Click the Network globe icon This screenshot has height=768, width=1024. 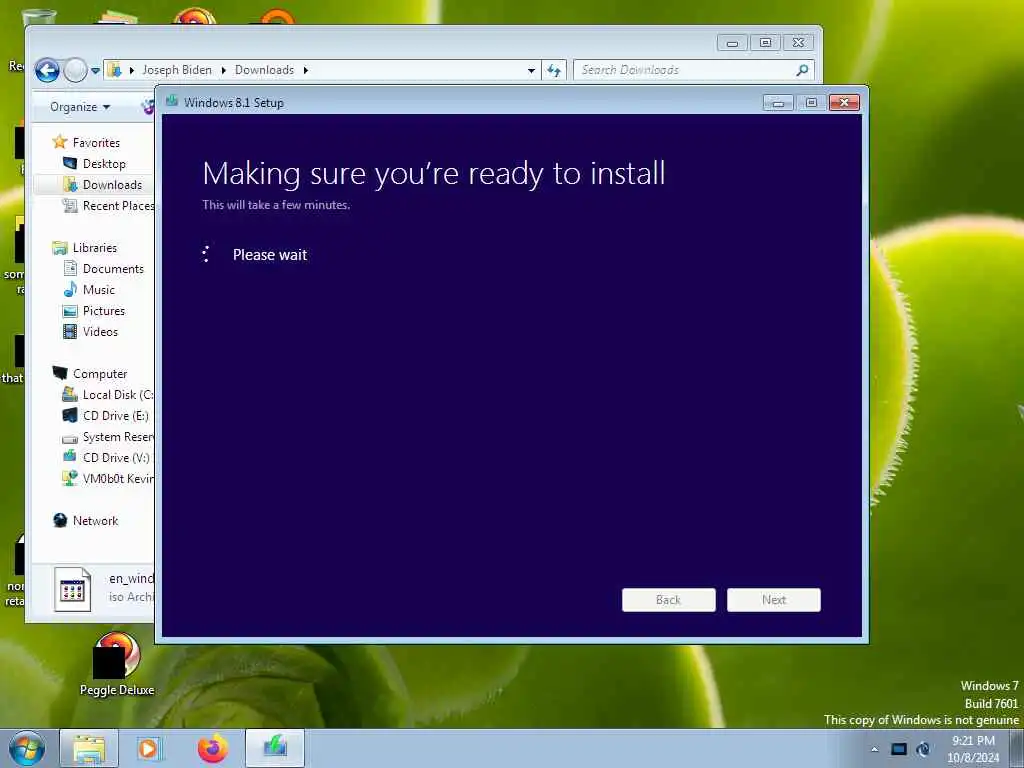(x=60, y=520)
